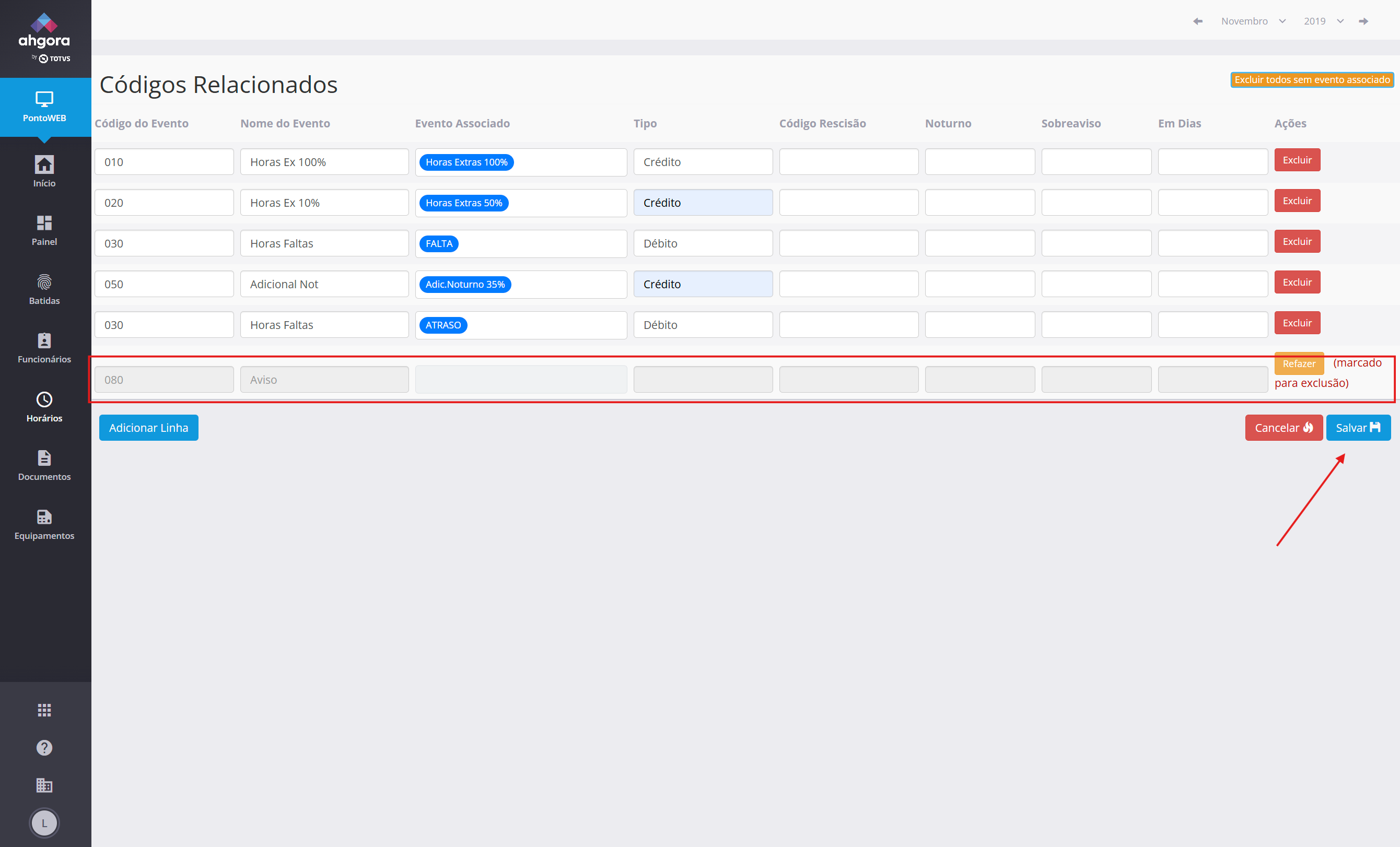Screen dimensions: 1400x847
Task: Open the Funcionários badge icon
Action: 44,342
